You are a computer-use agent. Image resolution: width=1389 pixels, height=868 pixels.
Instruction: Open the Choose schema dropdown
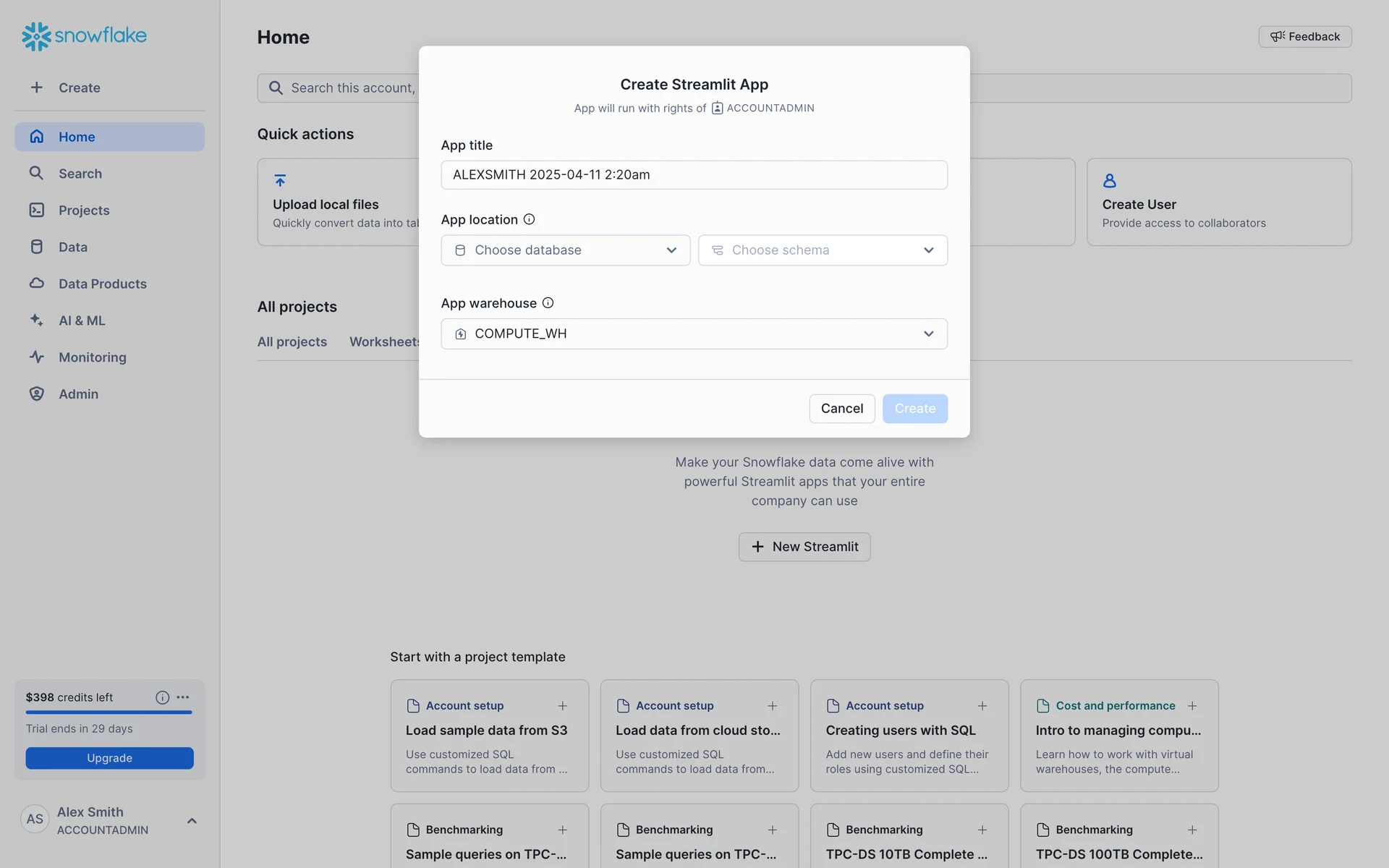pos(822,250)
